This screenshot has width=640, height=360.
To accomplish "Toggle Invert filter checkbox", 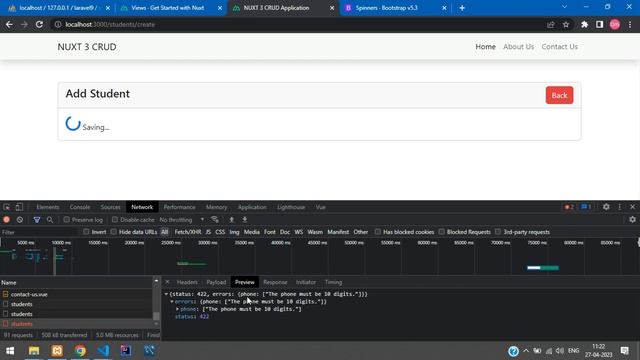I will (86, 232).
